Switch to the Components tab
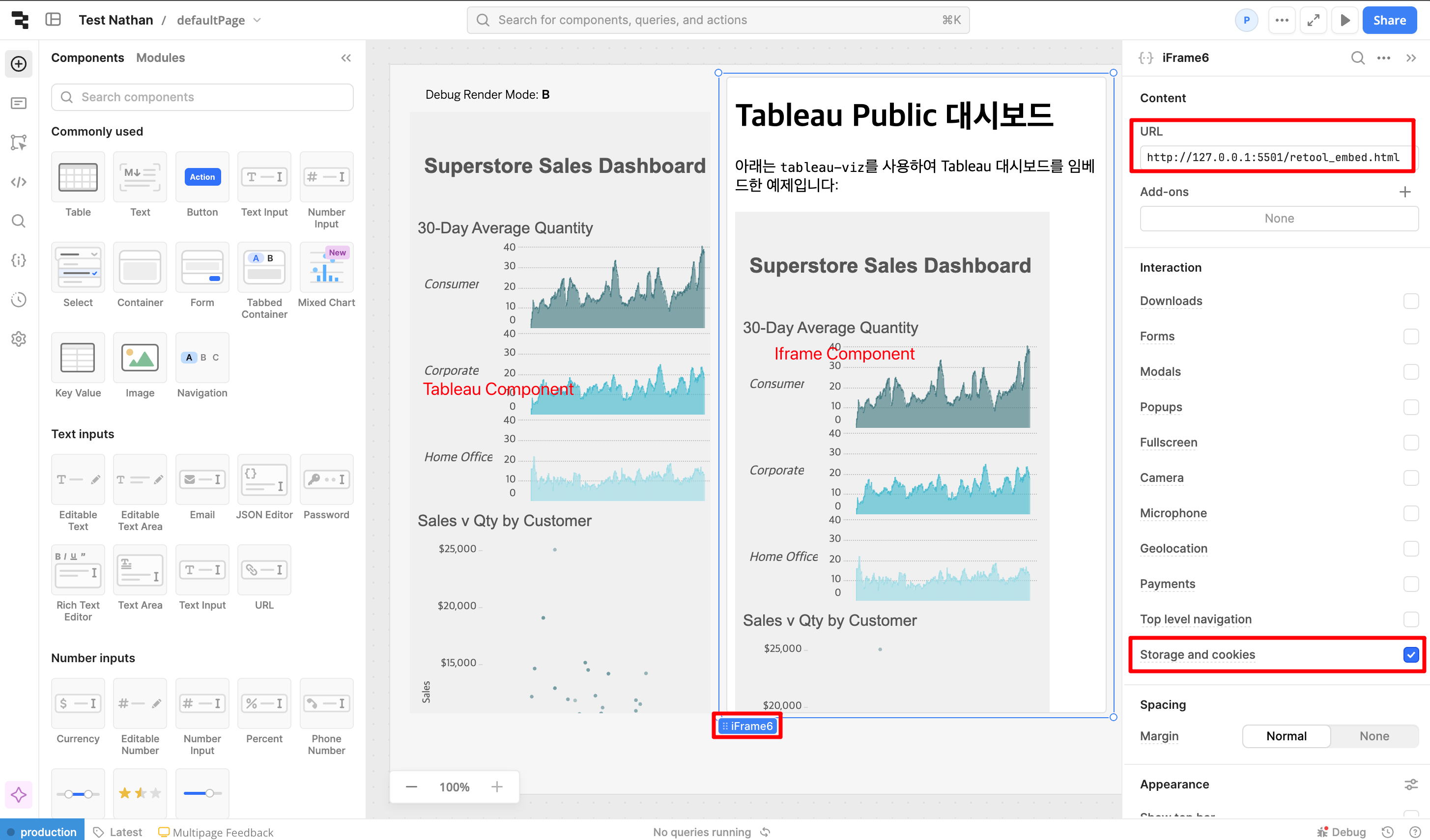The image size is (1430, 840). click(87, 58)
